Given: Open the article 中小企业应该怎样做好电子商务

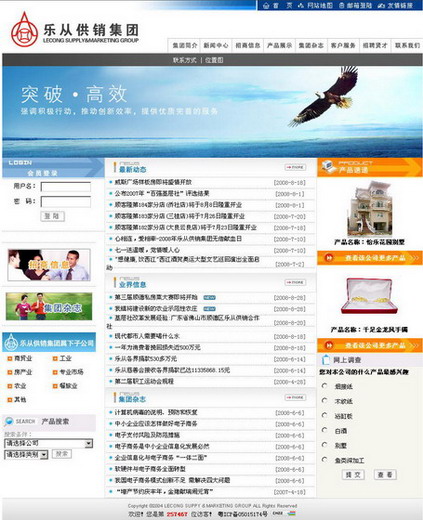Looking at the screenshot, I should (156, 424).
